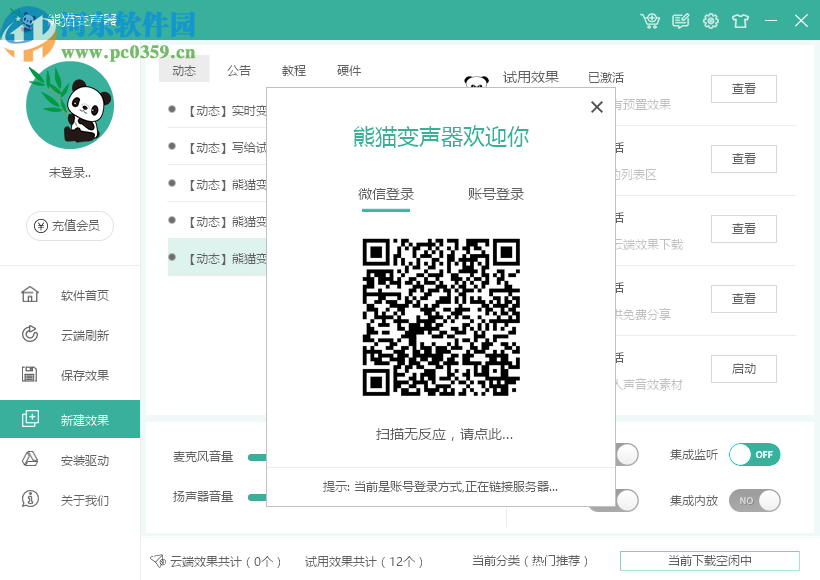Toggle the 集成内放 NO switch

pos(755,501)
